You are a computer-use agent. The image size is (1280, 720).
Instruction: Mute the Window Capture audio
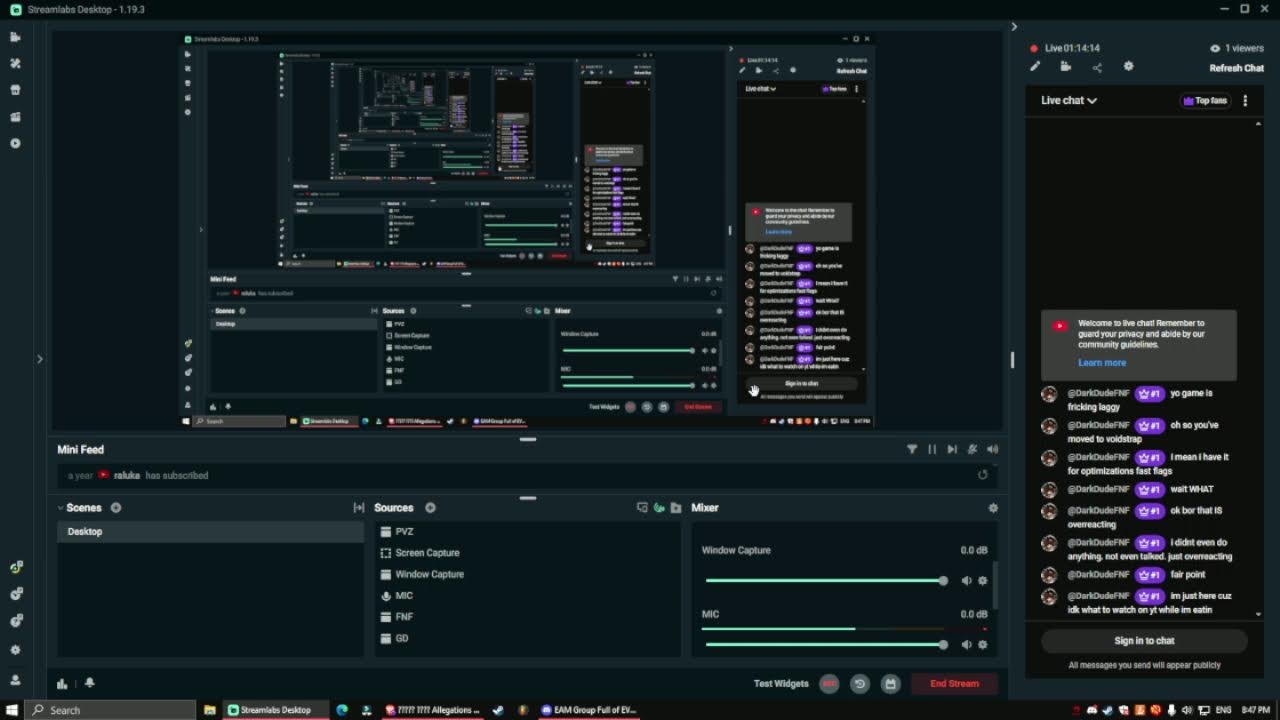point(966,581)
